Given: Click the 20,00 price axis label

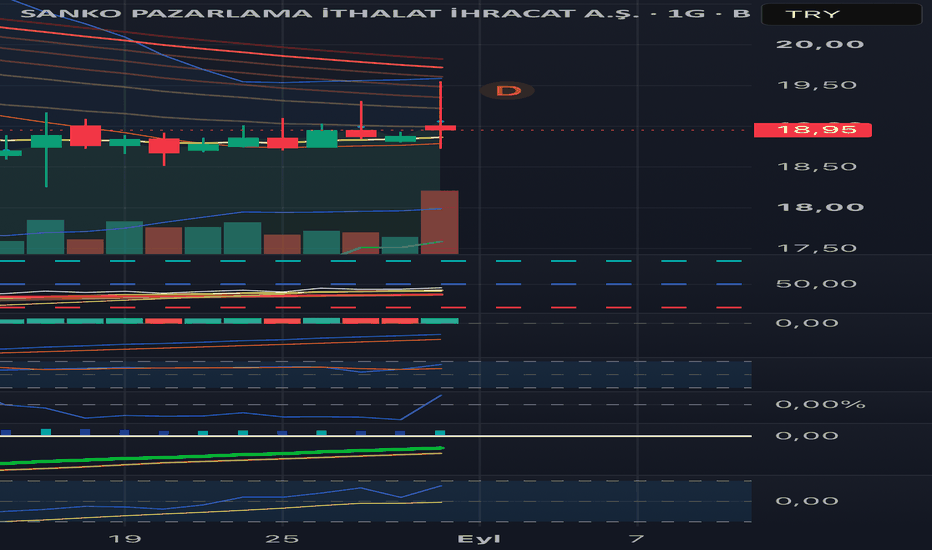Looking at the screenshot, I should point(820,45).
